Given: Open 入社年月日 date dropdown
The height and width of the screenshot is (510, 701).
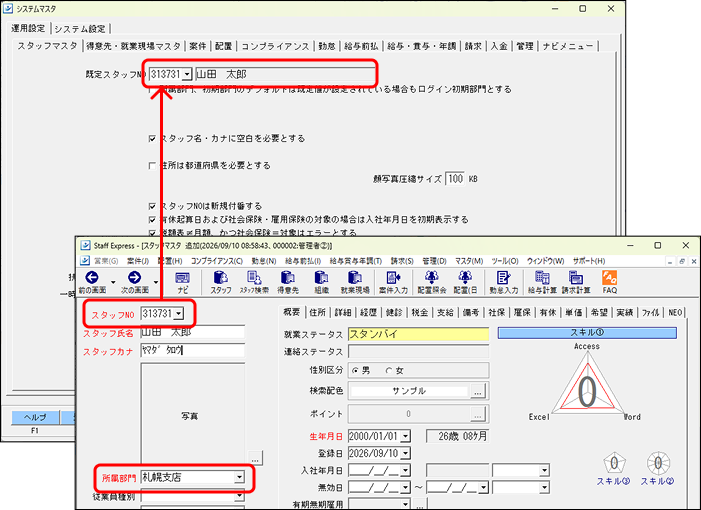Looking at the screenshot, I should coord(405,471).
